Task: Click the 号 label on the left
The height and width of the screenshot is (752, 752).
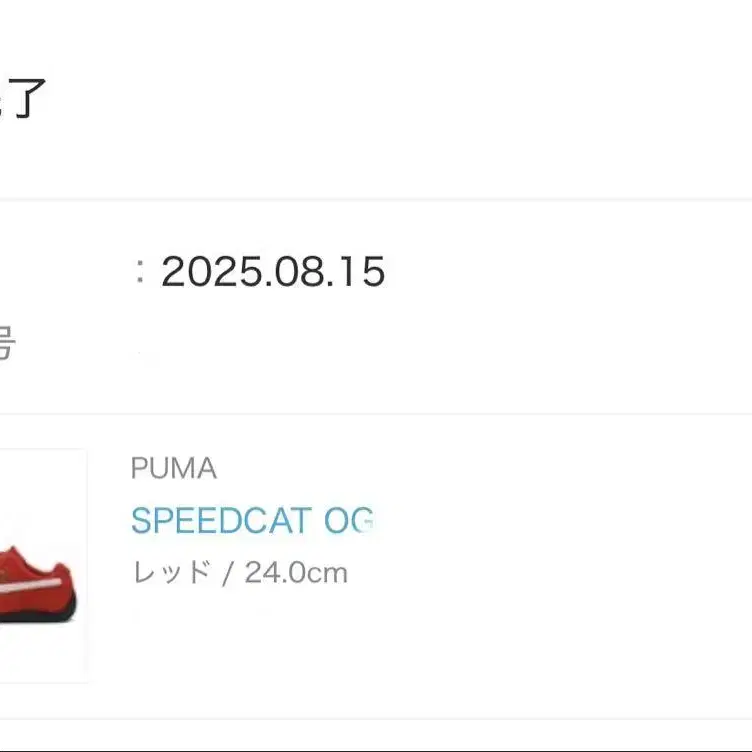Action: [5, 343]
